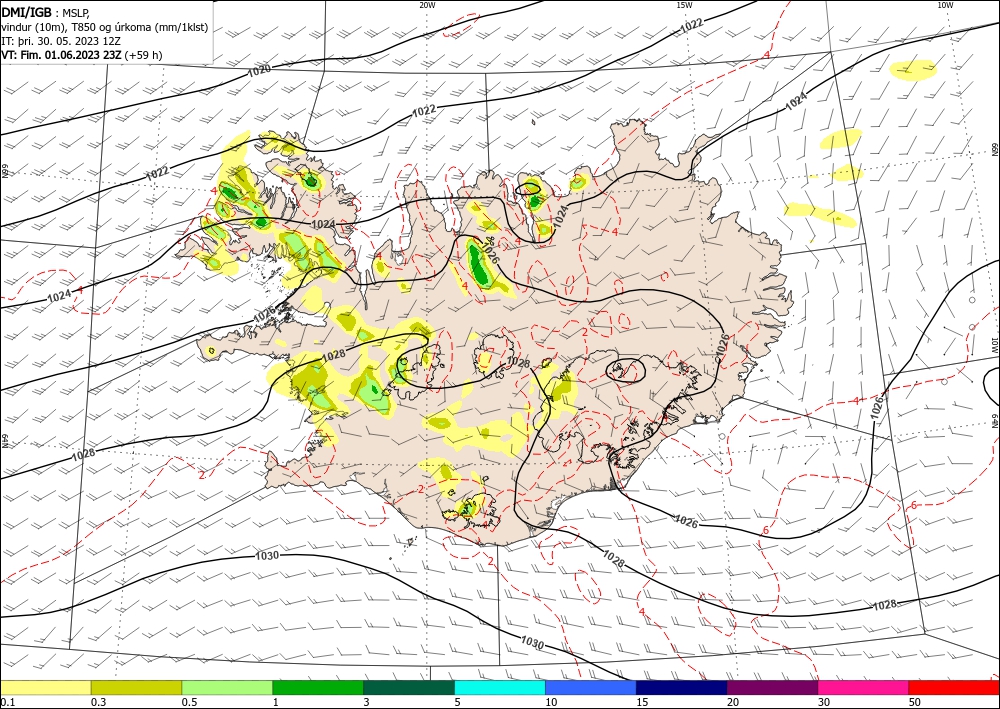This screenshot has height=709, width=1000.
Task: Click the pink 30–50 legend swatch
Action: pos(863,687)
